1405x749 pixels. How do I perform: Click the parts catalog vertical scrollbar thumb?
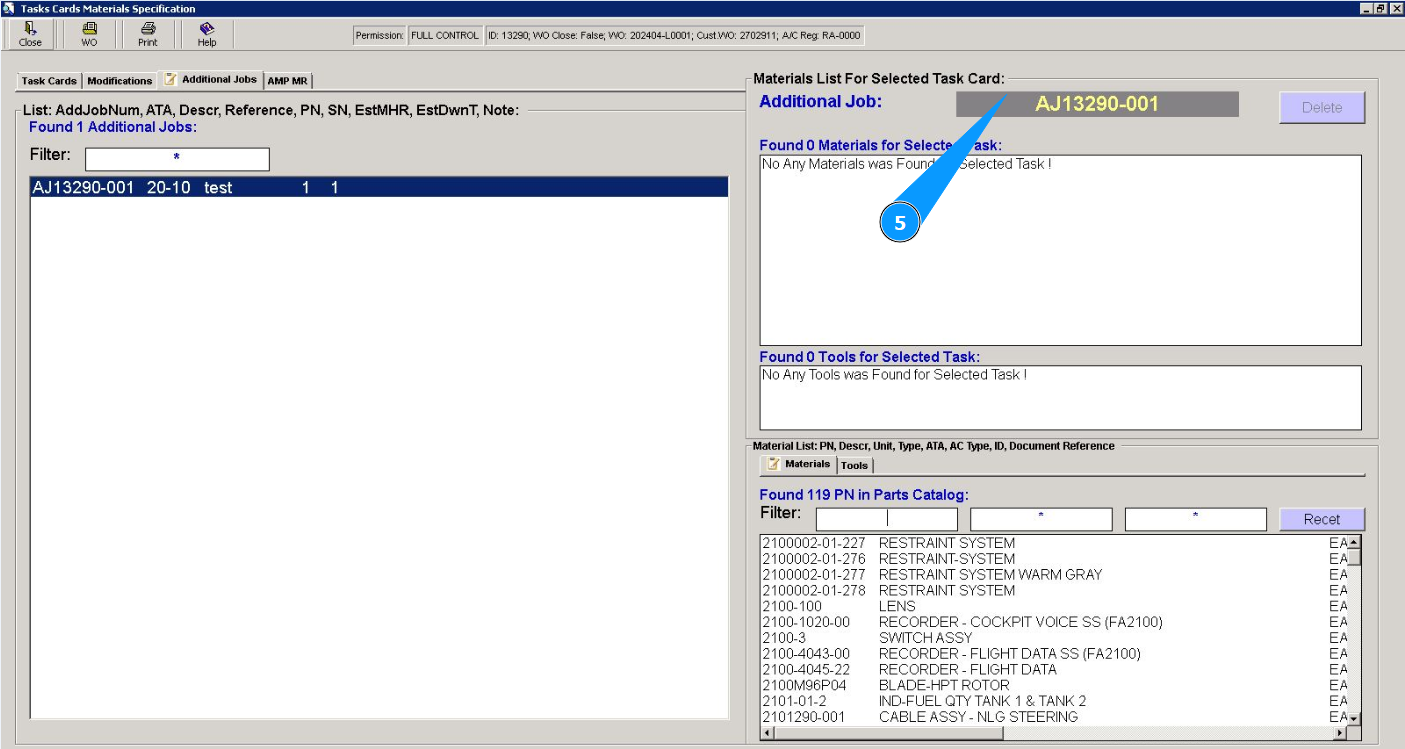(x=1355, y=558)
